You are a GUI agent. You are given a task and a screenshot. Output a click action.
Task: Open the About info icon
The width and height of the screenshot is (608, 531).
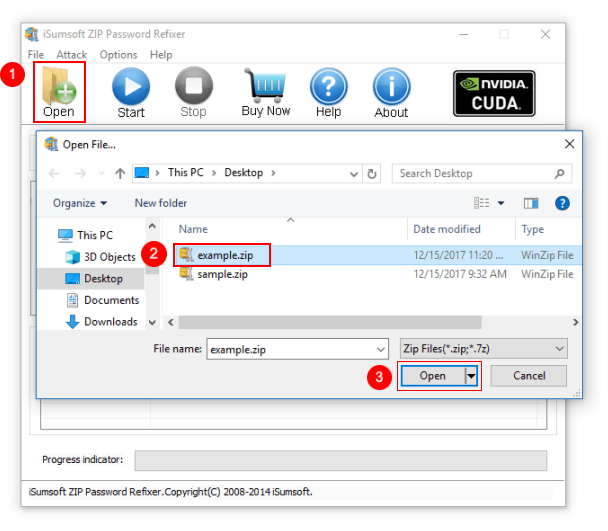click(x=391, y=93)
